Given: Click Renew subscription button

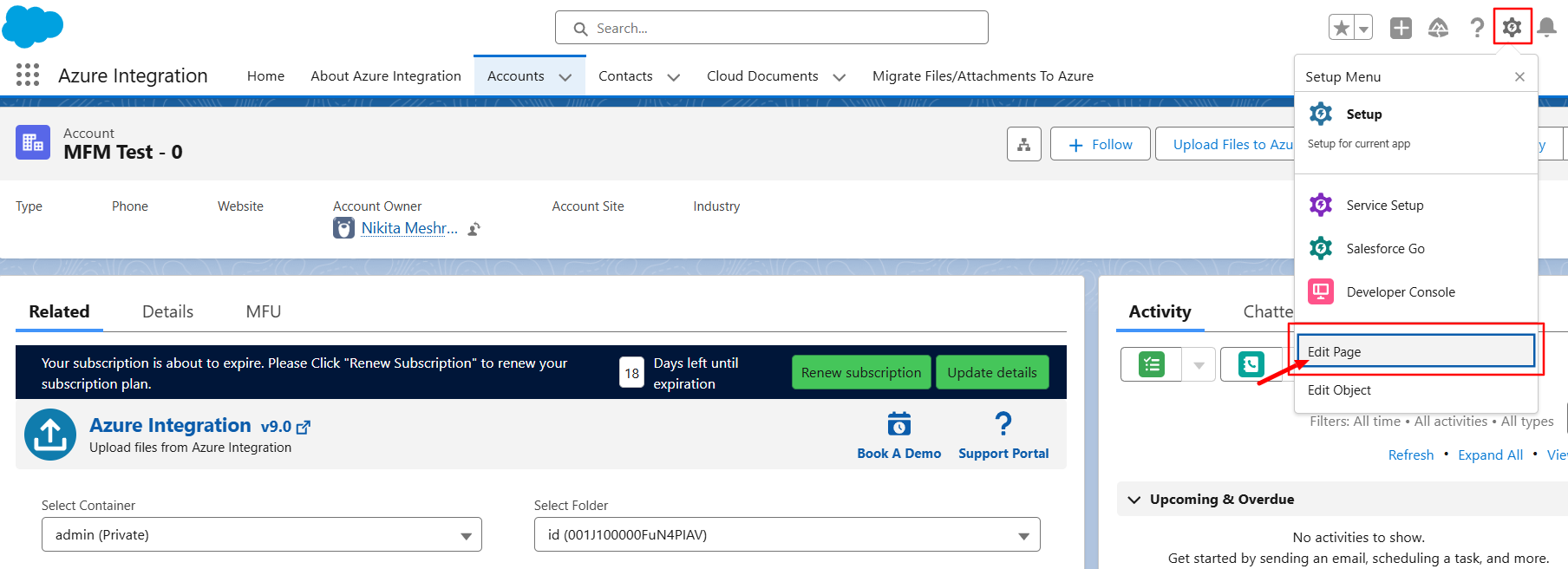Looking at the screenshot, I should pos(861,372).
